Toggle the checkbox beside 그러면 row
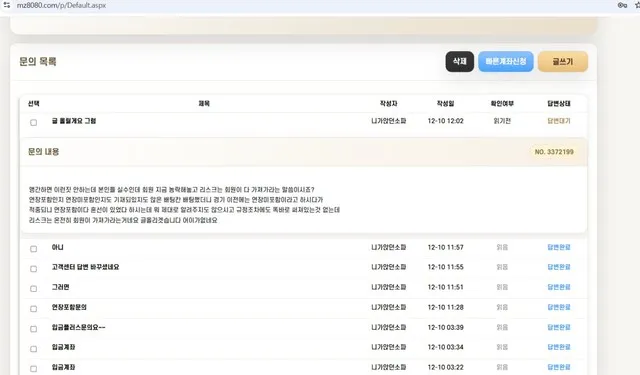This screenshot has height=375, width=640. (33, 289)
